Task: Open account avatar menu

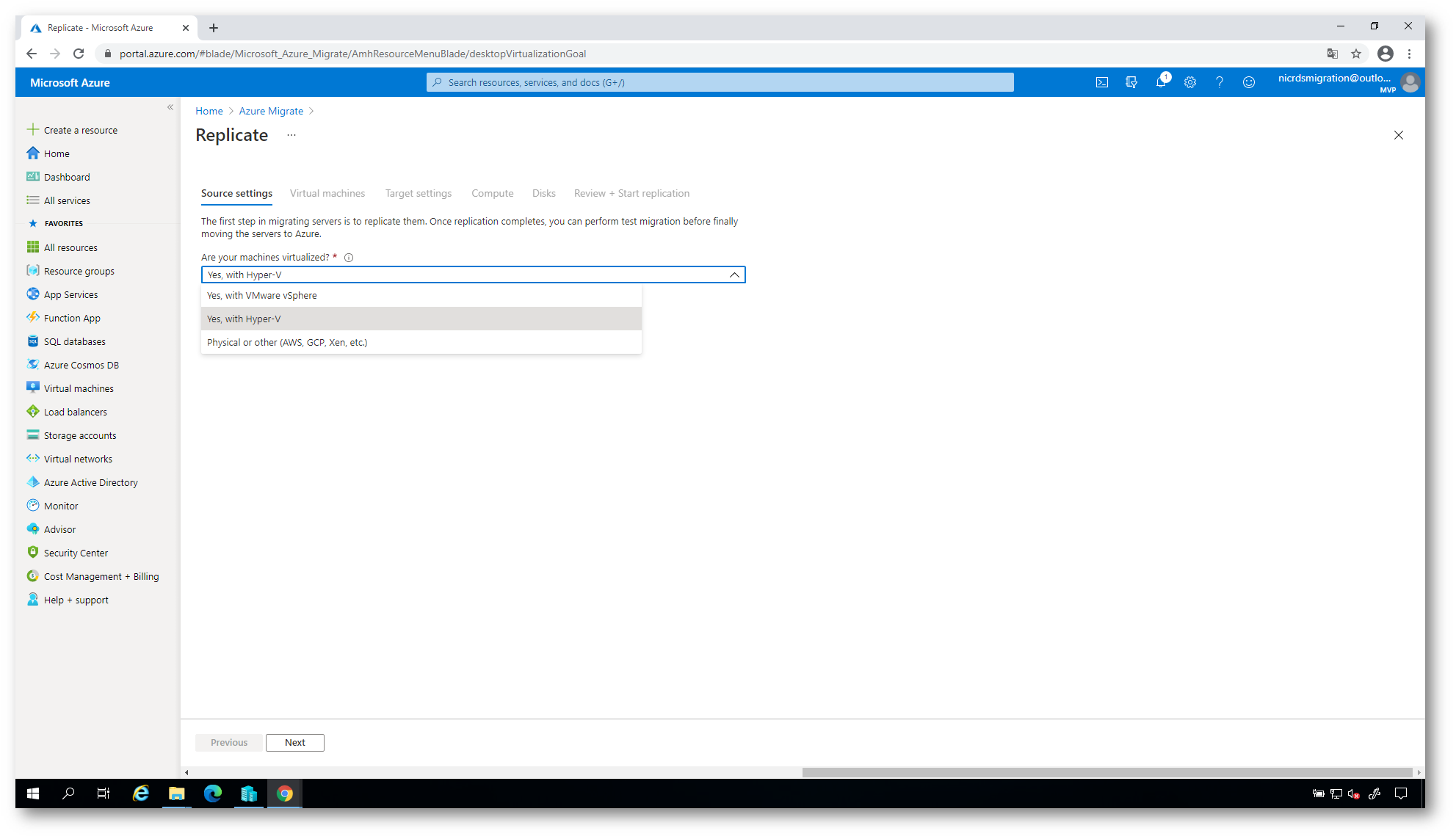Action: tap(1410, 82)
